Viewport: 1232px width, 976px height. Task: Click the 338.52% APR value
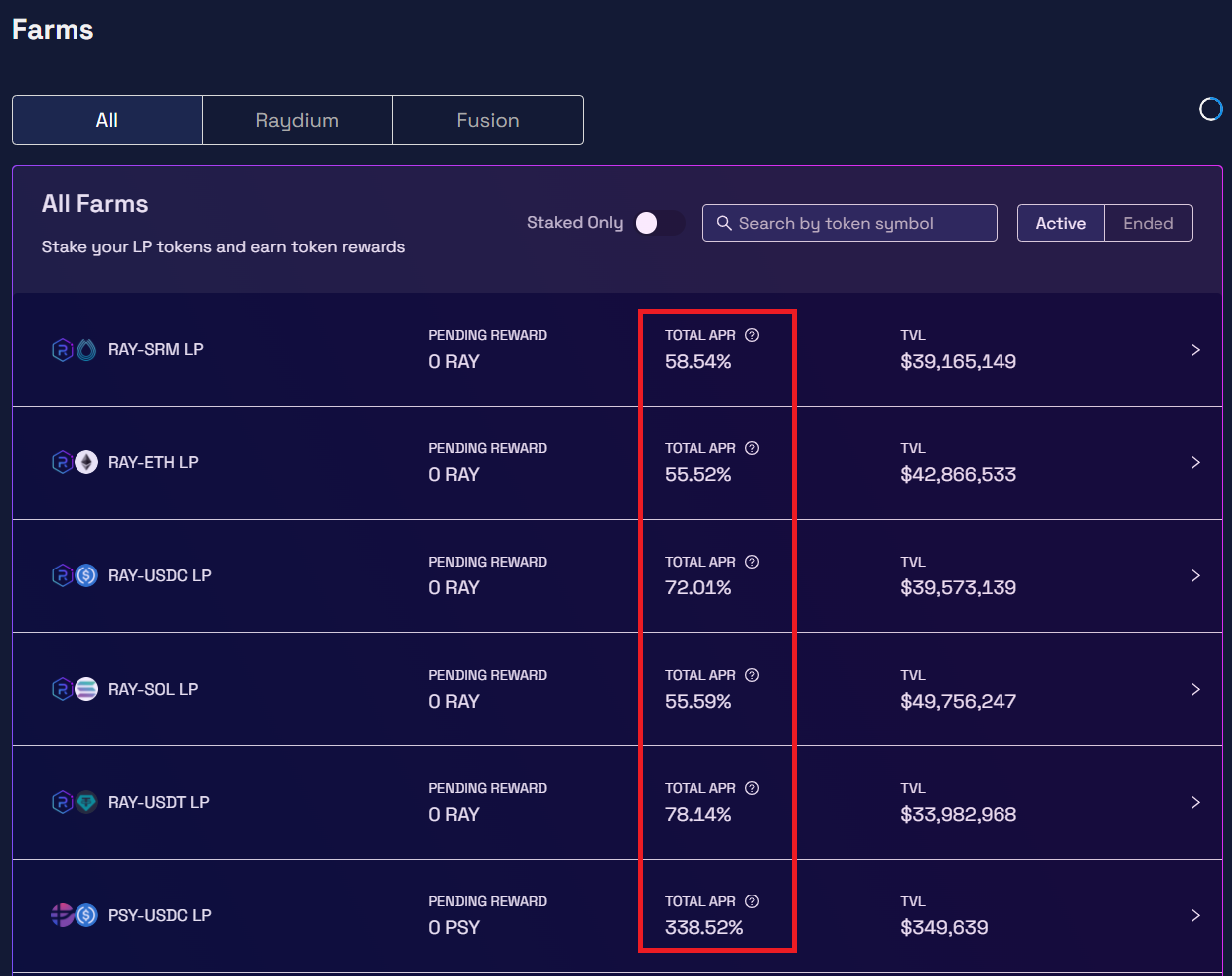(x=703, y=928)
